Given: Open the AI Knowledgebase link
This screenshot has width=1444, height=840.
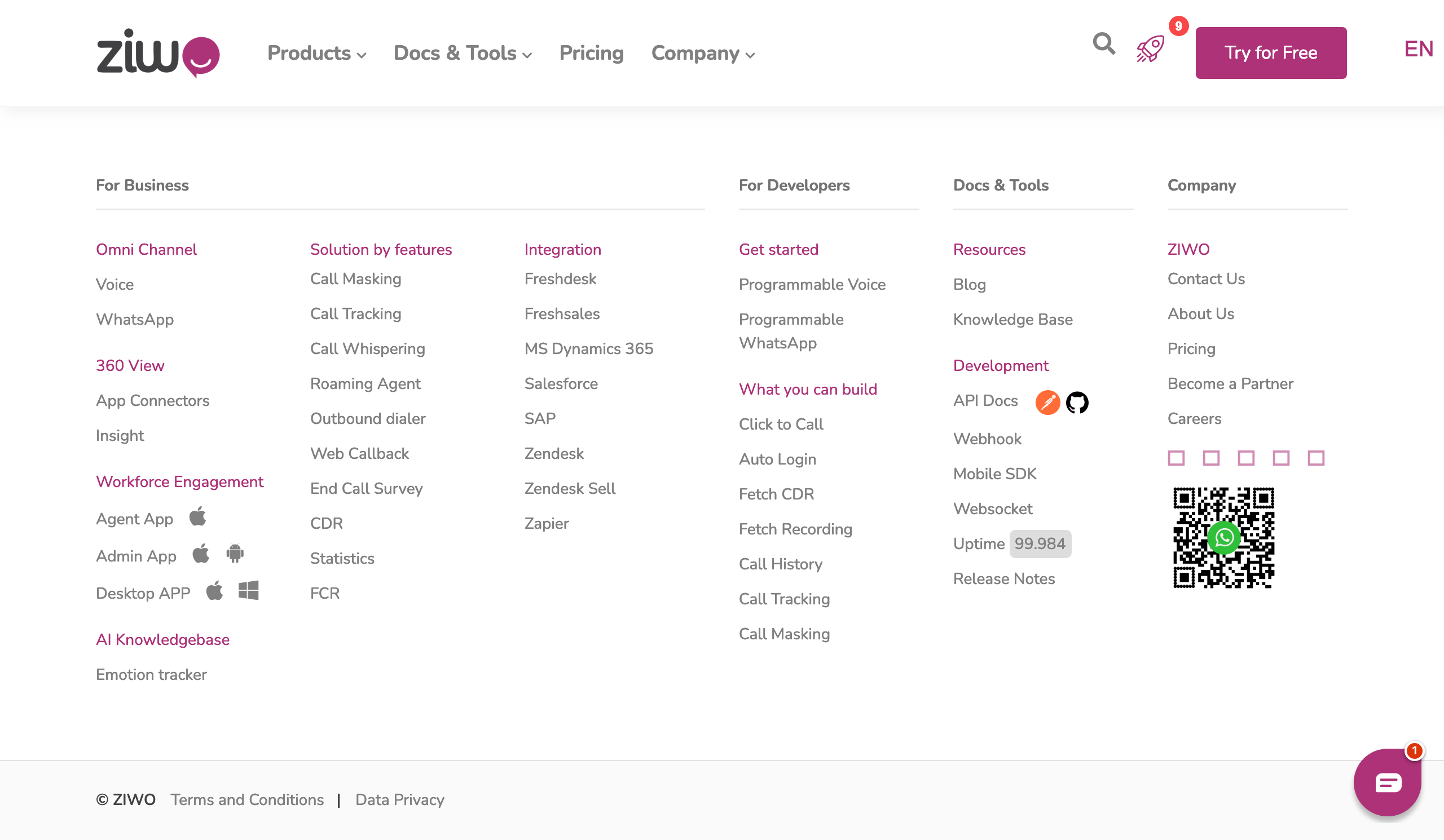Looking at the screenshot, I should tap(163, 640).
